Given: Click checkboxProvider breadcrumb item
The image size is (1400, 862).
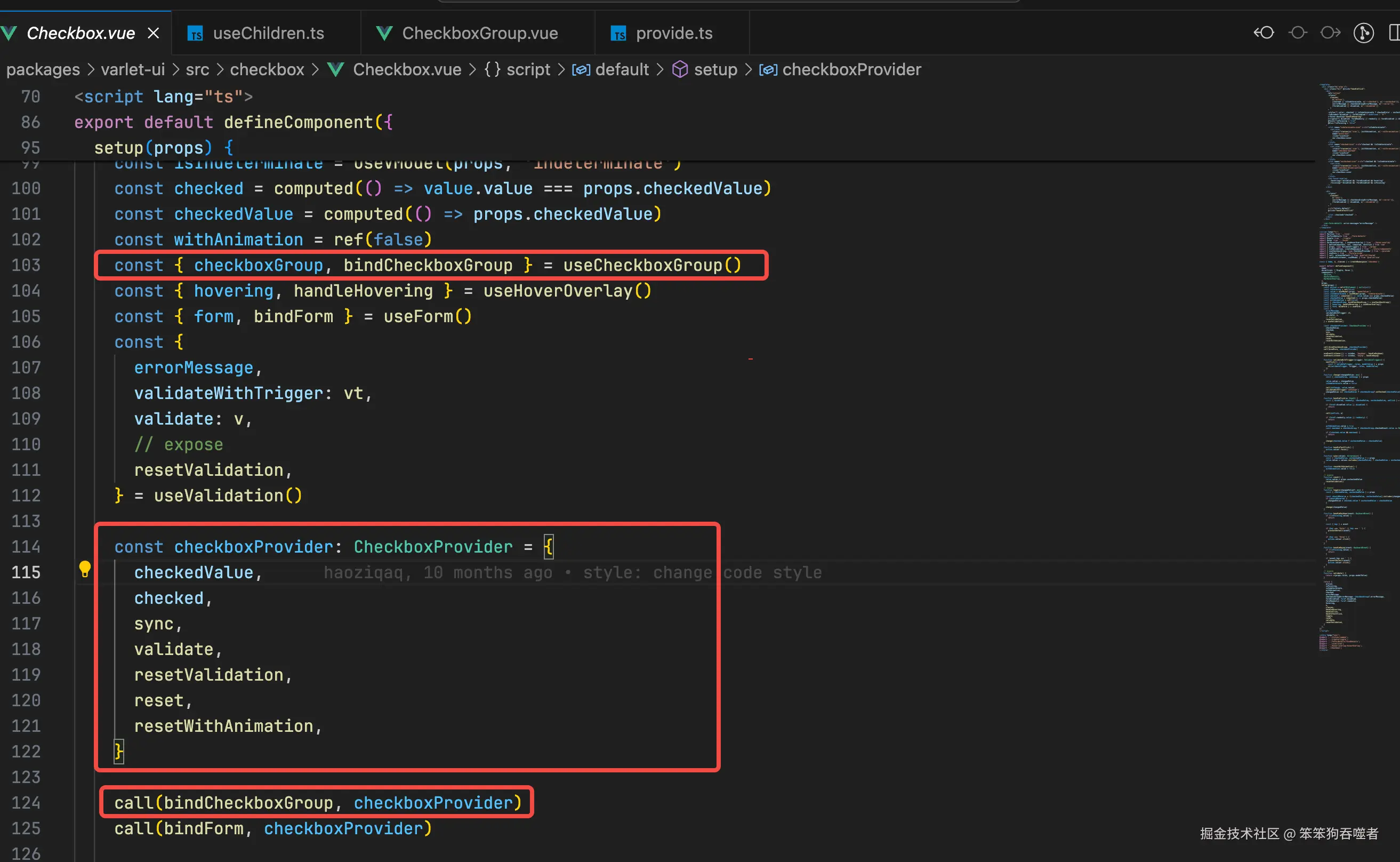Looking at the screenshot, I should coord(851,69).
